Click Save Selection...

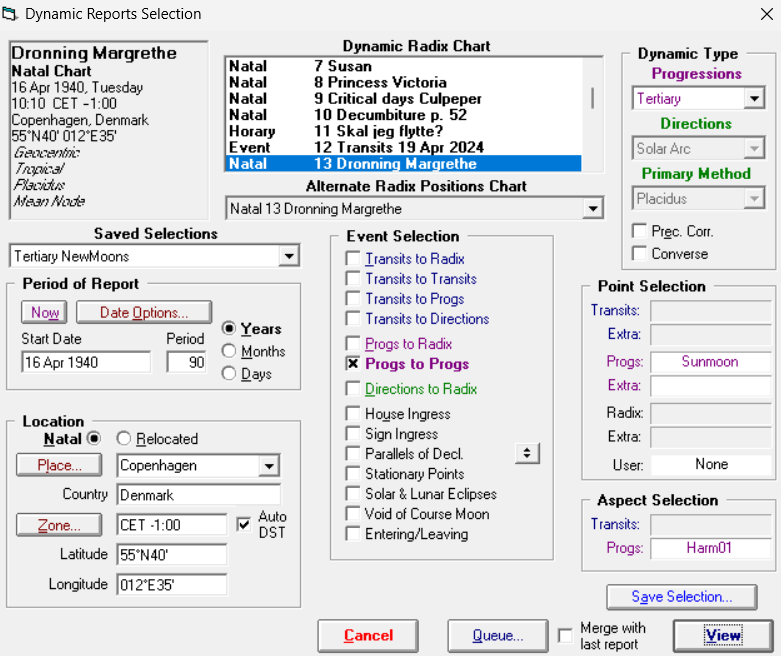pyautogui.click(x=682, y=597)
